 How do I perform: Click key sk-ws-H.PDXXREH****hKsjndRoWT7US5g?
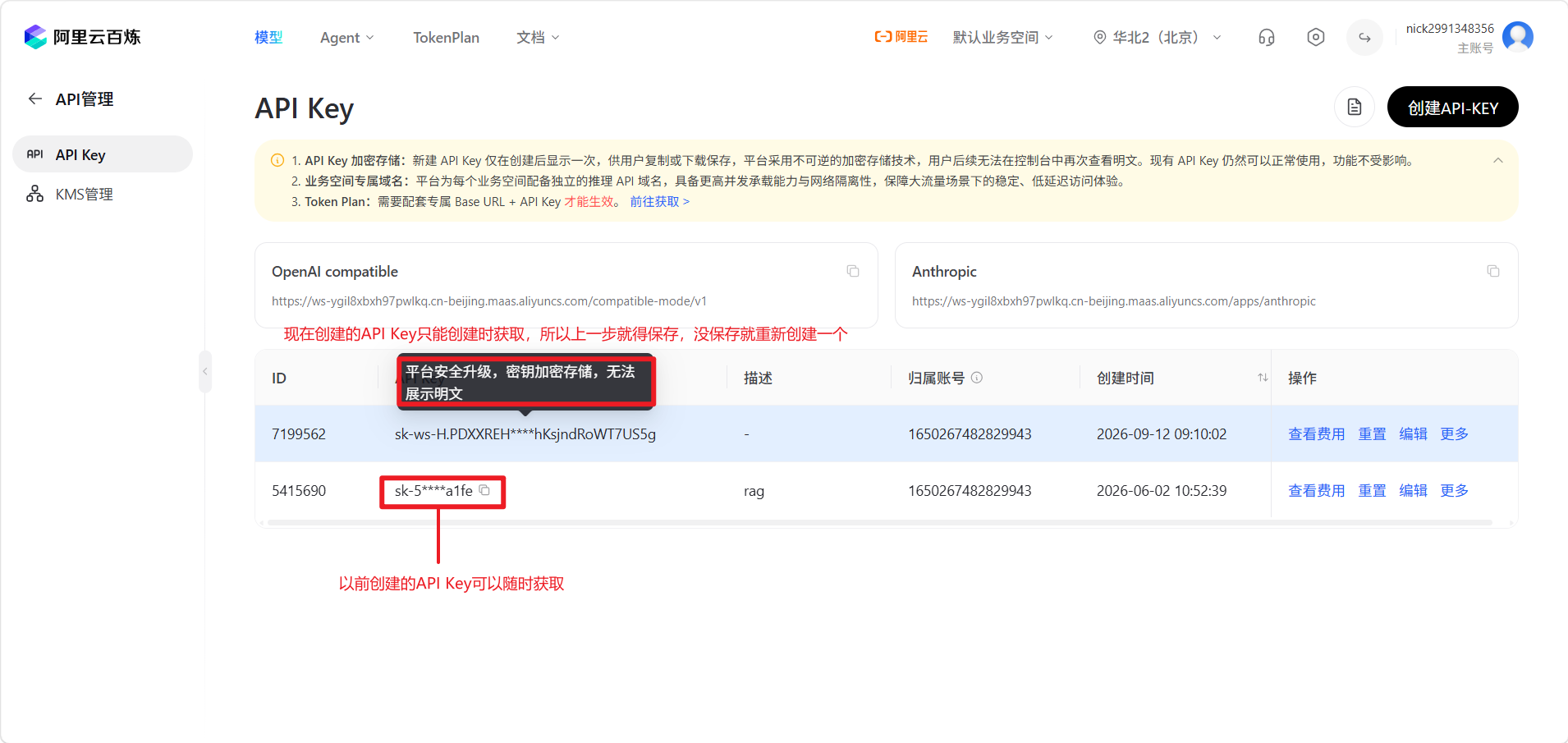(x=525, y=433)
